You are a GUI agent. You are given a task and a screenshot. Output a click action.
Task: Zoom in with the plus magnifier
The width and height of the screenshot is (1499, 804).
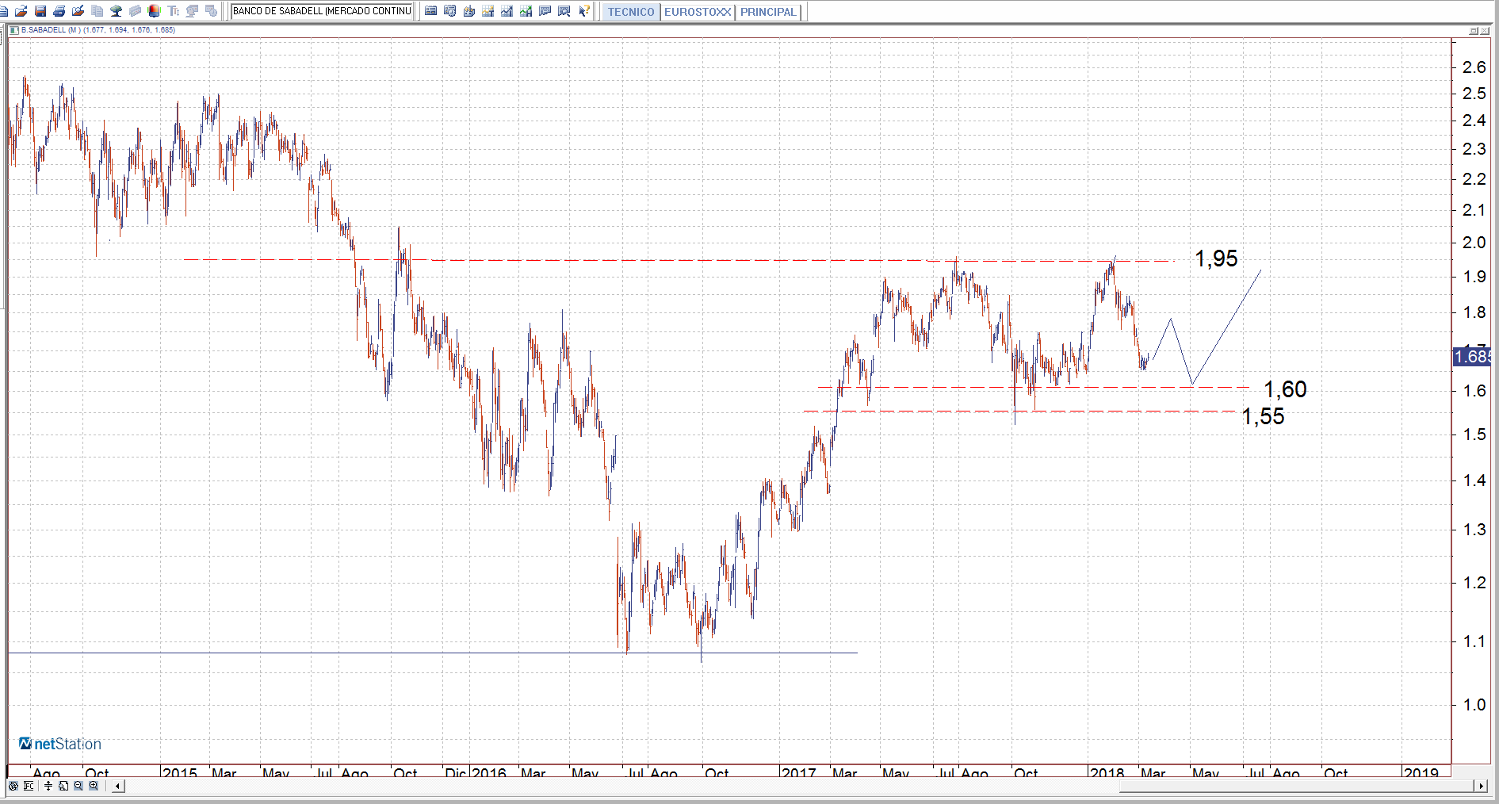pyautogui.click(x=92, y=787)
